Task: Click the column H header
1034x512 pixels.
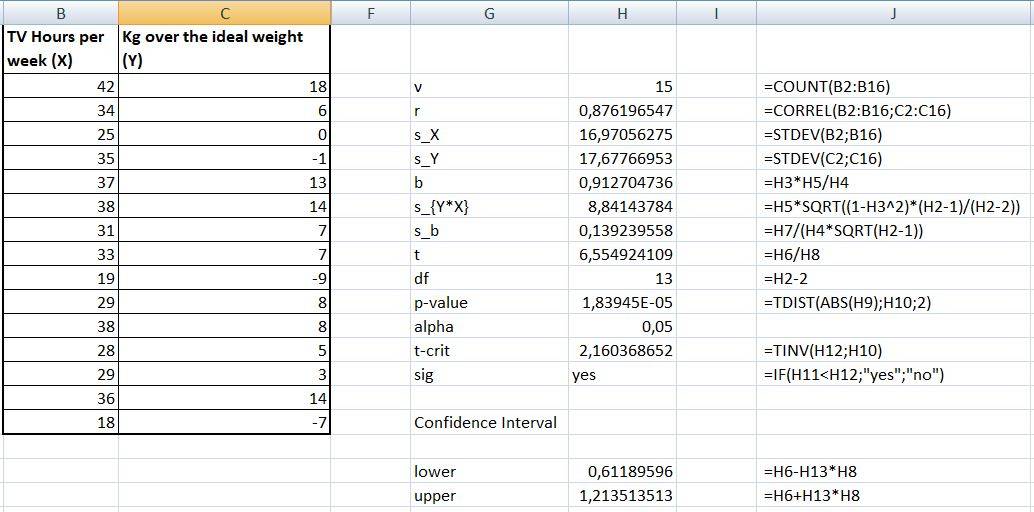Action: pos(622,13)
